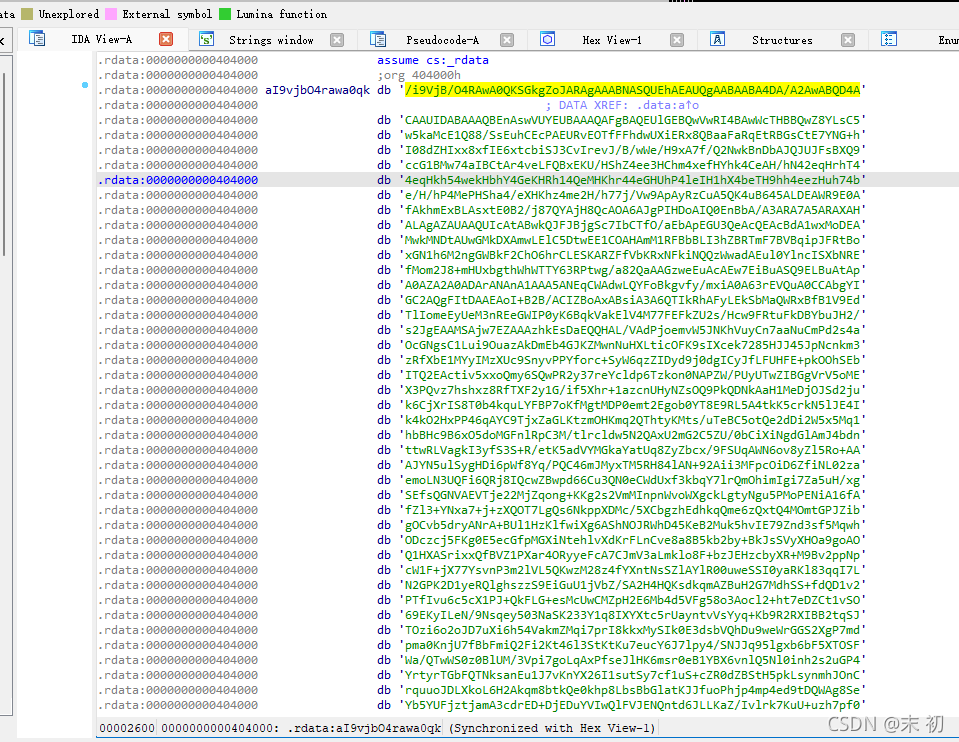Click the Lumina function green swatch
The width and height of the screenshot is (959, 742).
click(225, 14)
